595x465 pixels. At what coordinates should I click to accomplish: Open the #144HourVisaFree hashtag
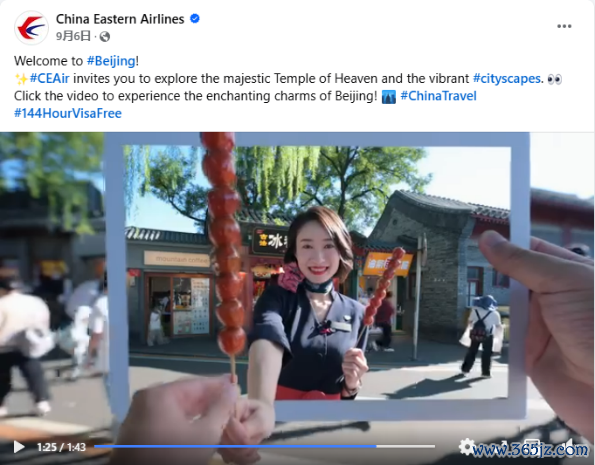(x=68, y=113)
